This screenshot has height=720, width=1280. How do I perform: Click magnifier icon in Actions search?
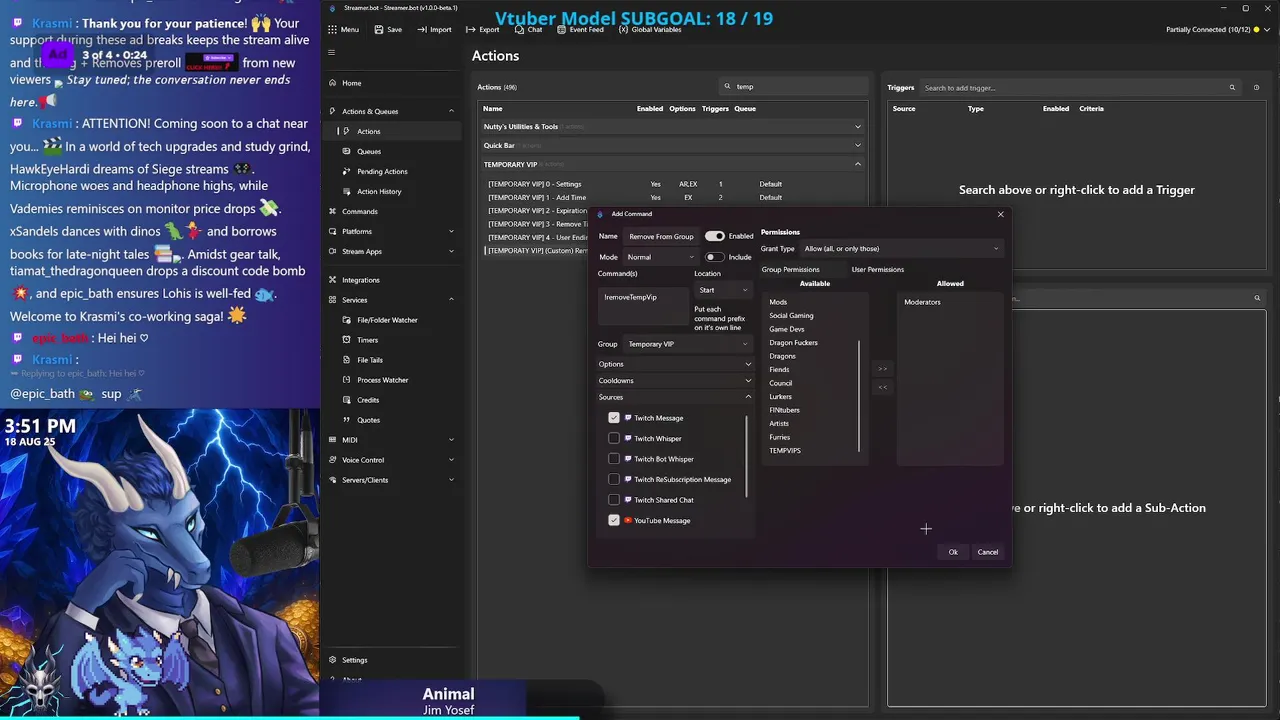728,87
